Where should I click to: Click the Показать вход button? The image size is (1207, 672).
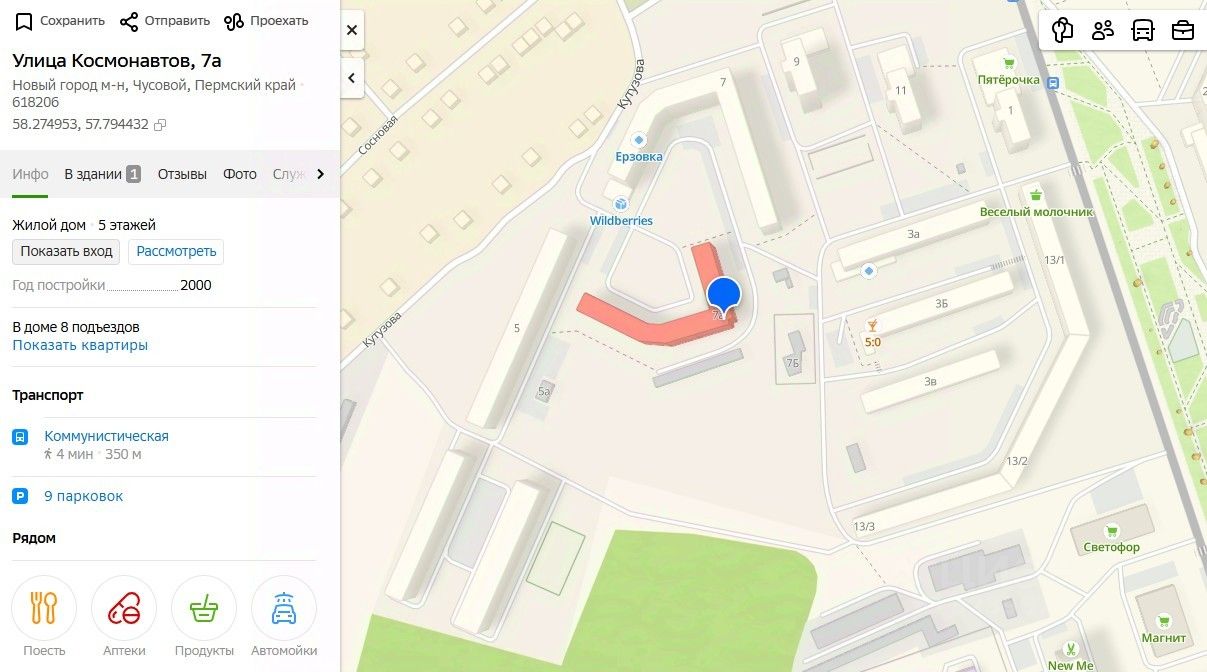click(66, 251)
